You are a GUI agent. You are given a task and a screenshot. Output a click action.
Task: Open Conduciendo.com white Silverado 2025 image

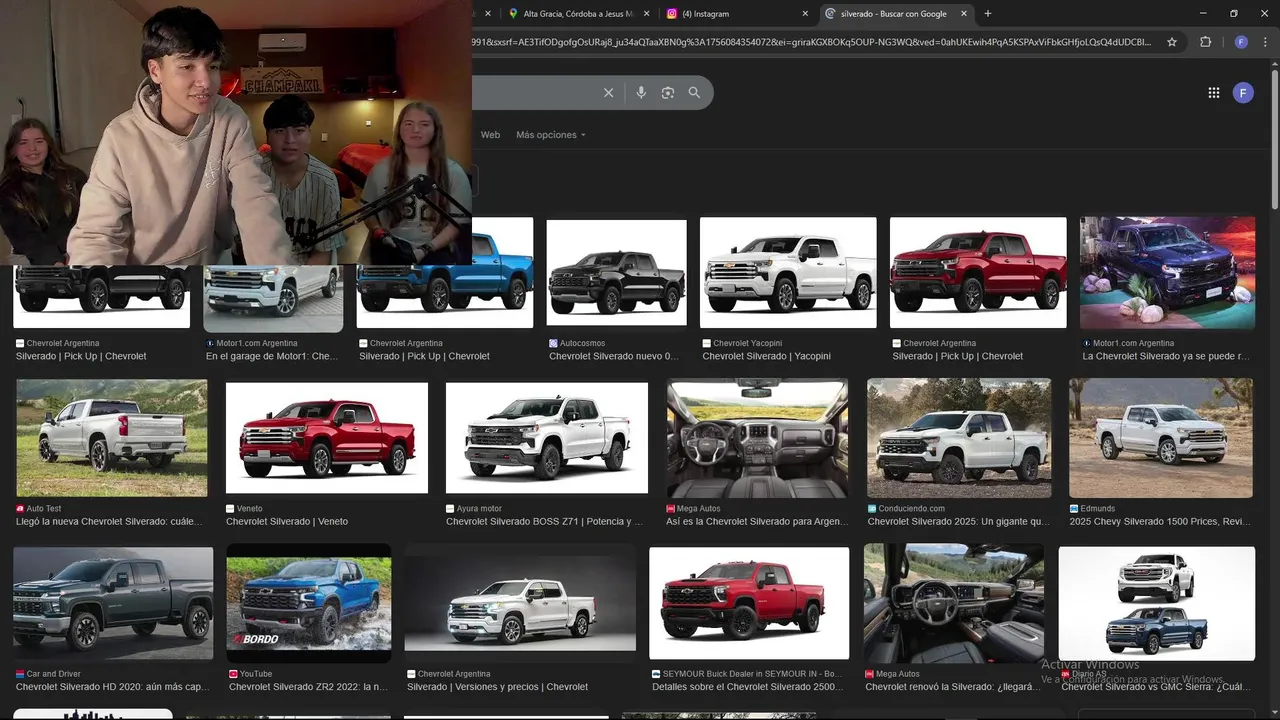(x=959, y=438)
